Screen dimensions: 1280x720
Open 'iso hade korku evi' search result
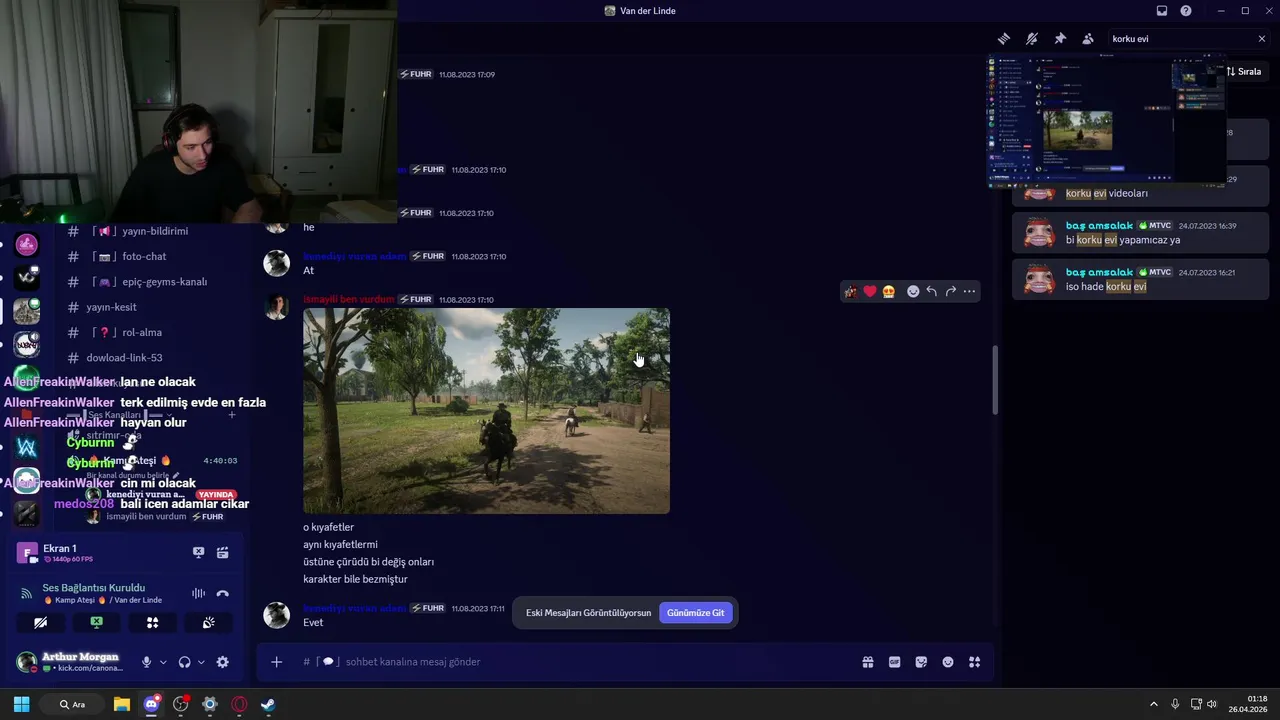tap(1140, 279)
